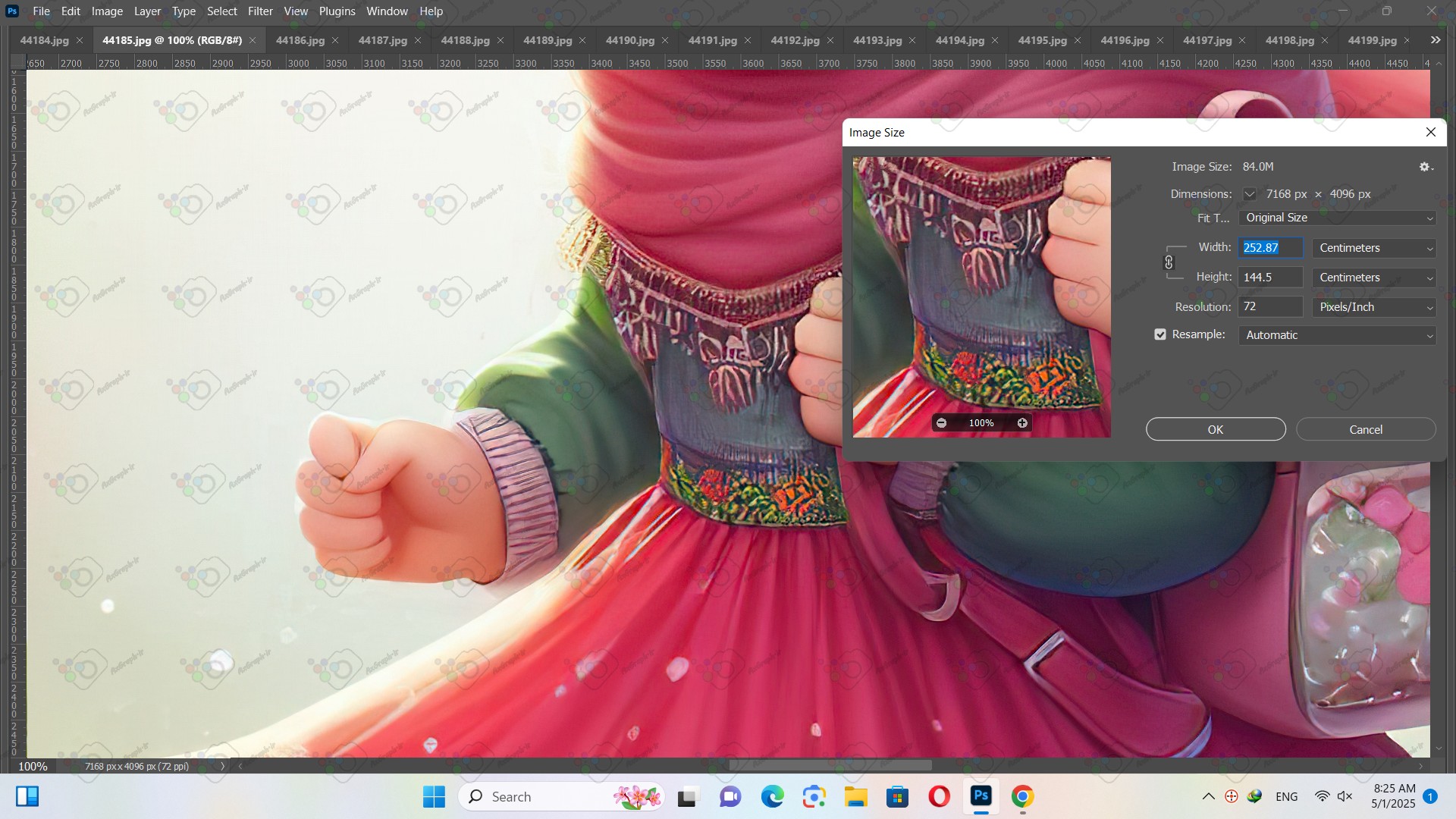Zoom out the Image Size preview
Screen dimensions: 1456x819
point(941,423)
